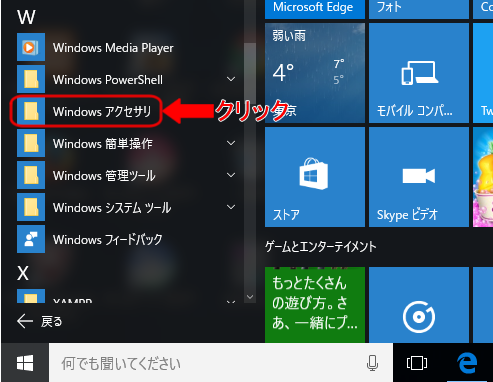Open the Windows フィードバック app icon
This screenshot has height=382, width=493.
(x=31, y=239)
